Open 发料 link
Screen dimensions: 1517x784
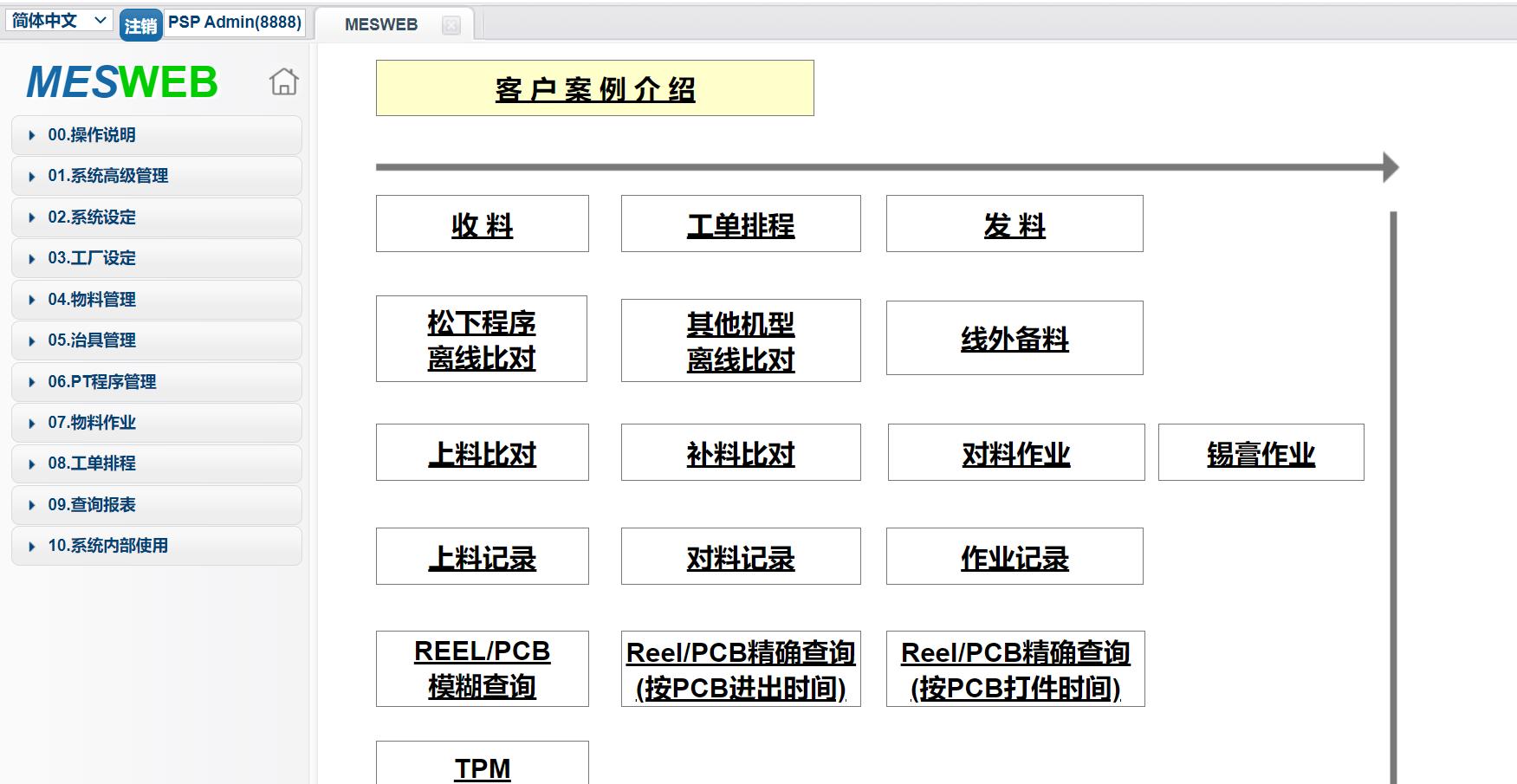pos(1015,224)
